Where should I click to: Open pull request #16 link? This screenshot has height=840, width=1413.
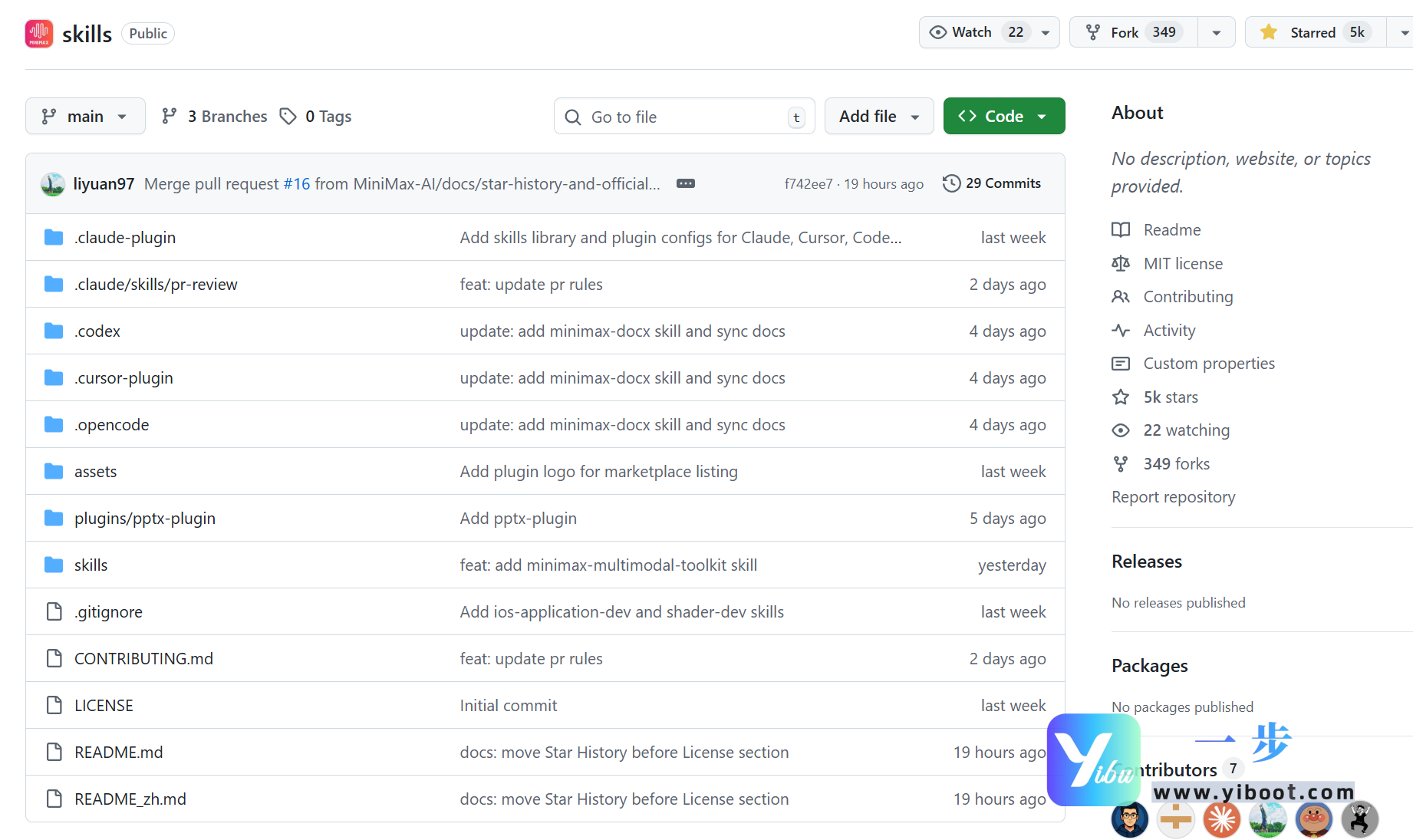pos(297,184)
